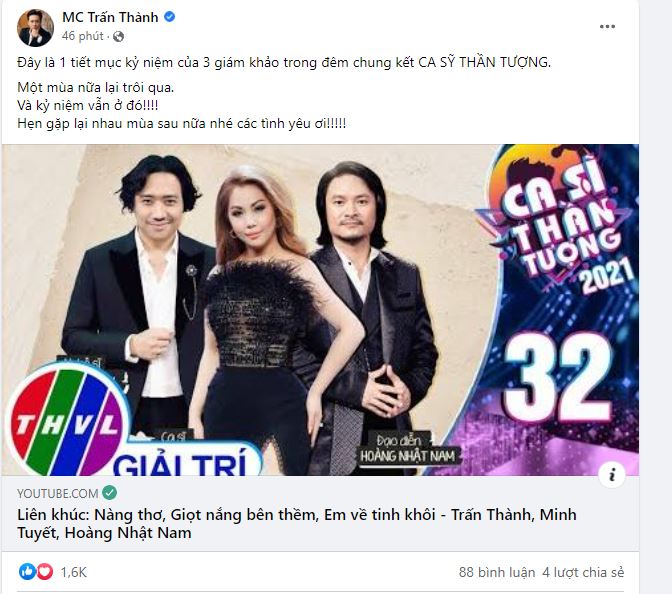Click the public globe privacy icon

[x=119, y=36]
